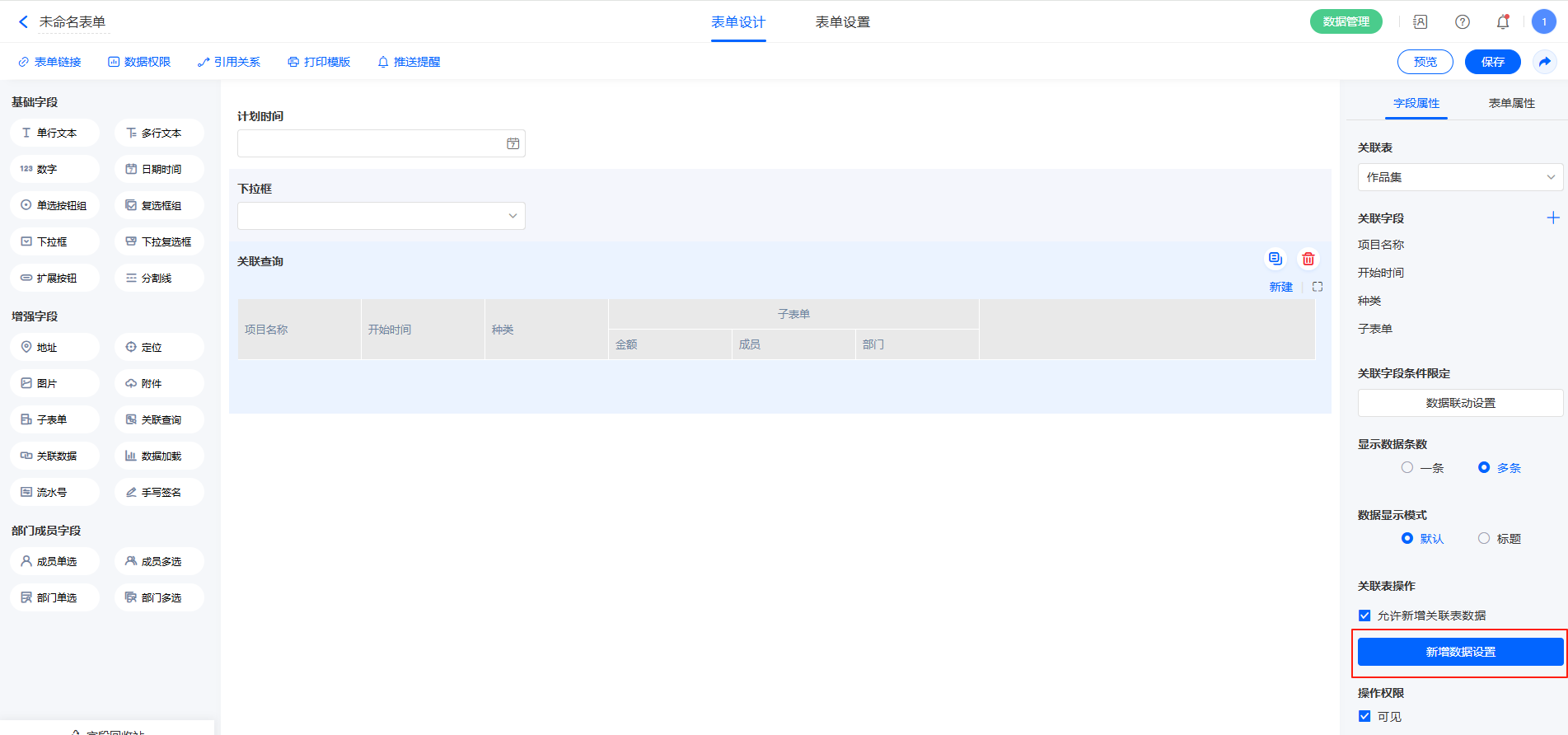1568x735 pixels.
Task: Click the 保存 button
Action: [1492, 62]
